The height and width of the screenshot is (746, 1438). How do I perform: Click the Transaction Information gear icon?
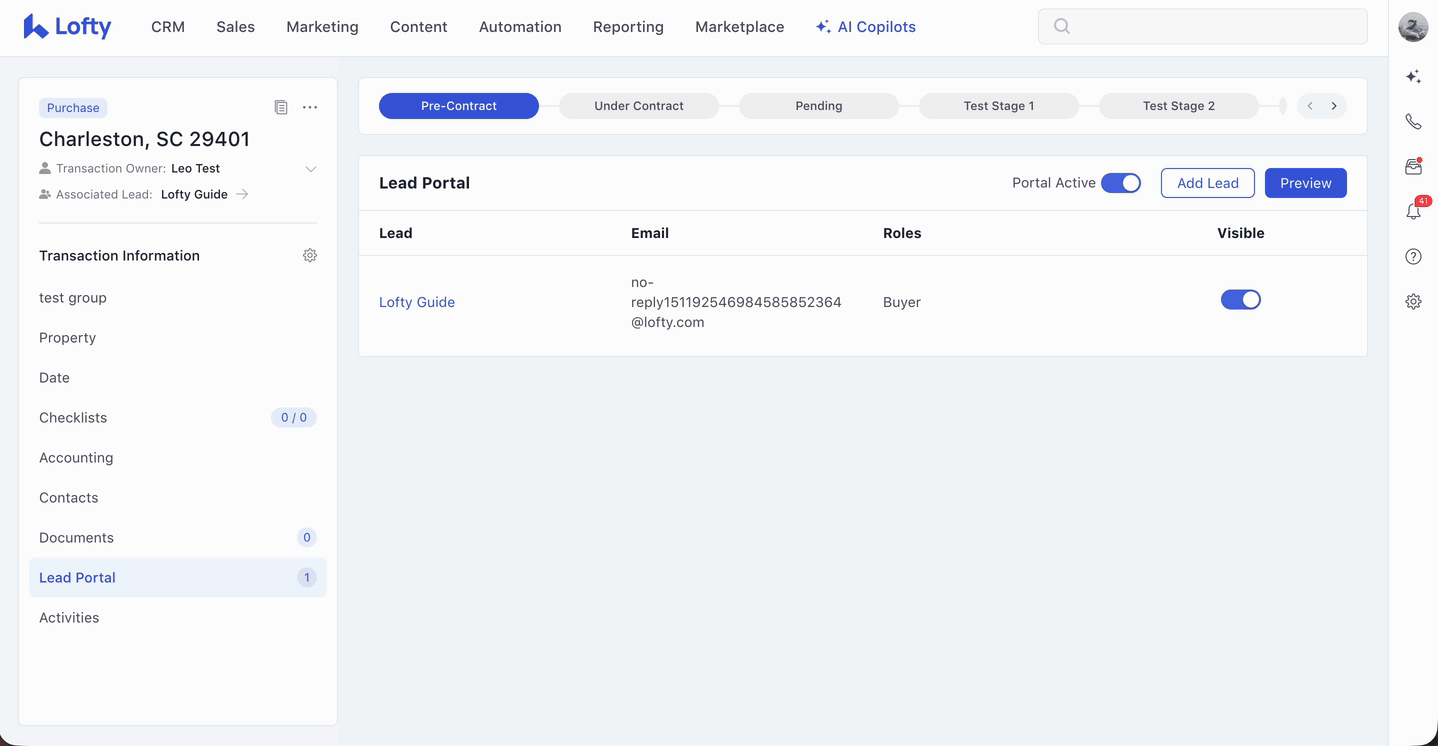pos(310,256)
